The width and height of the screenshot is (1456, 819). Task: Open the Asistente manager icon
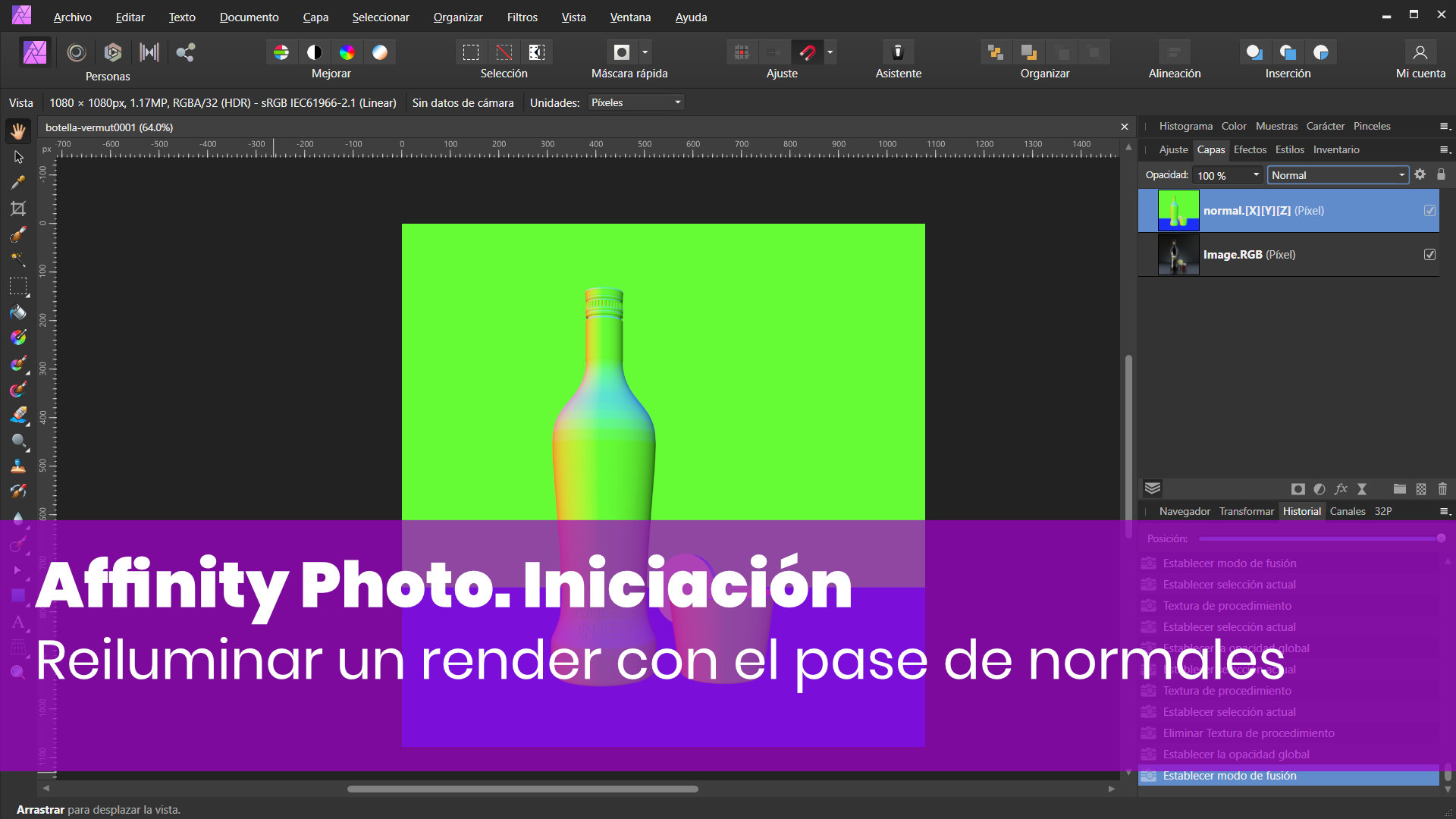pos(898,52)
